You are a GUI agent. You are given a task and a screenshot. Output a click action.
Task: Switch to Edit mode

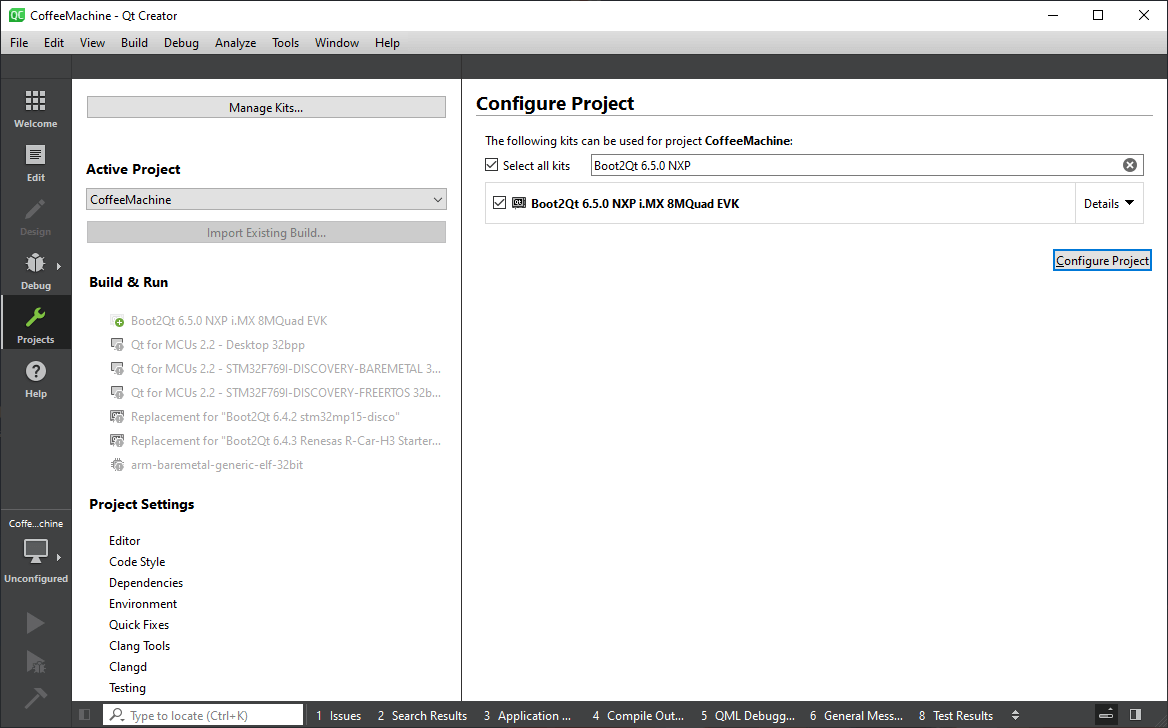click(x=35, y=162)
